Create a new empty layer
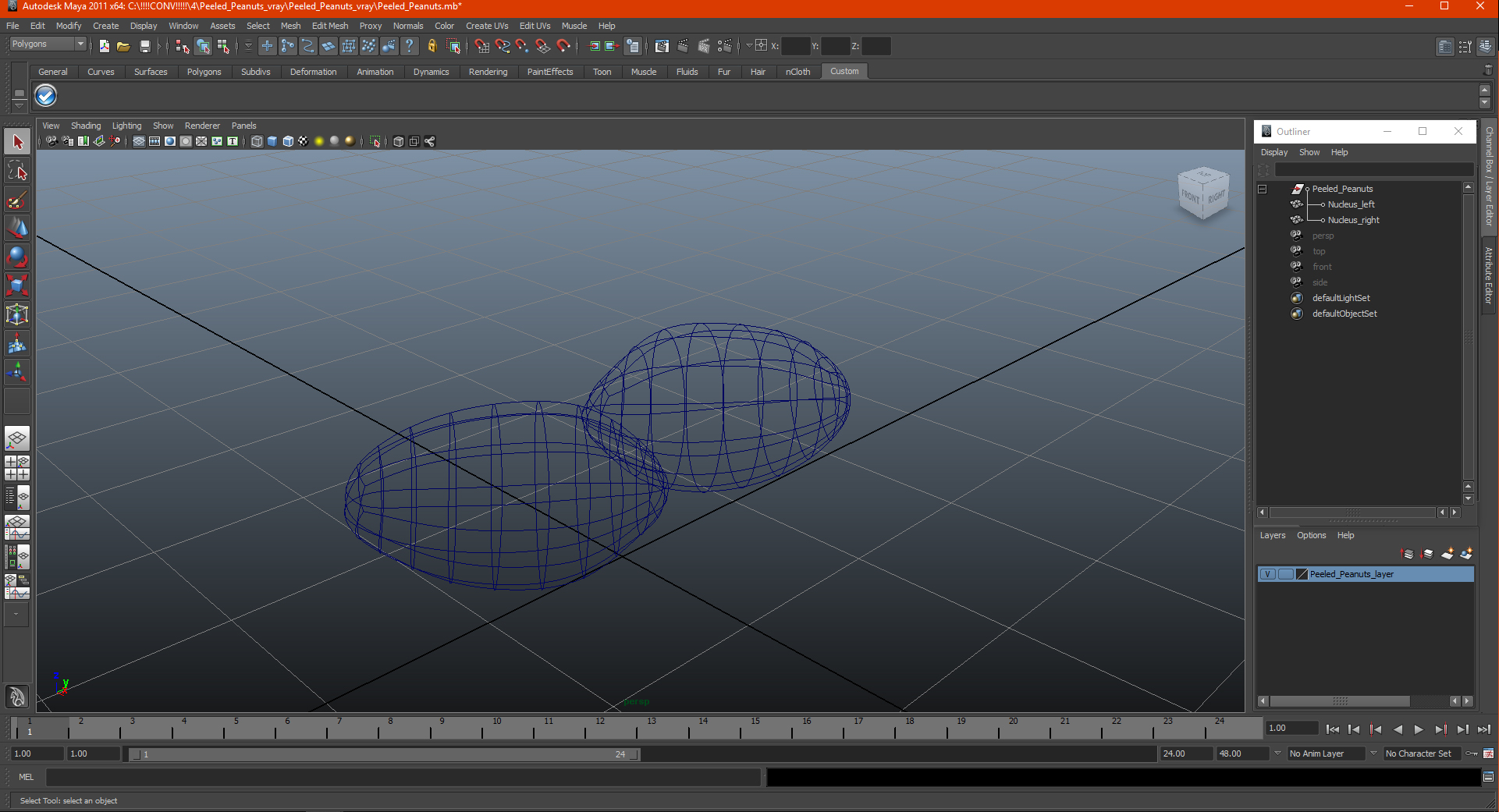1499x812 pixels. pyautogui.click(x=1447, y=554)
